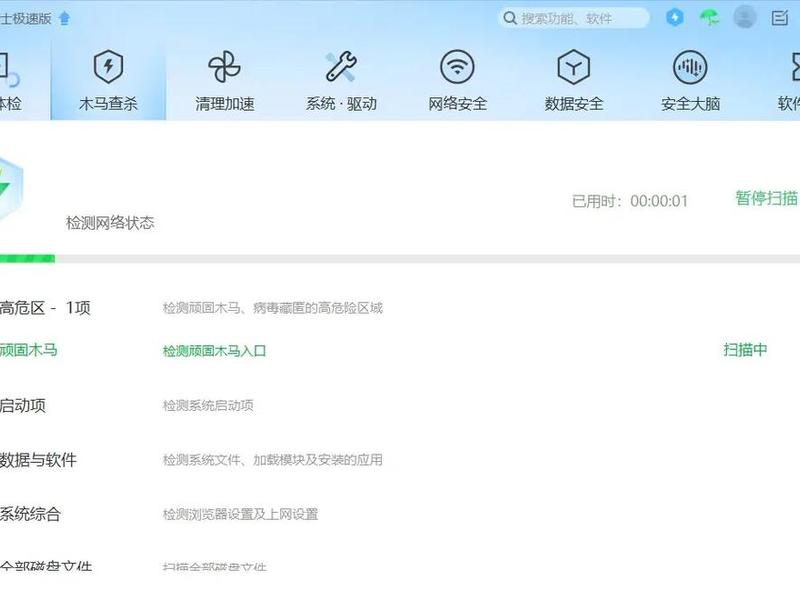This screenshot has width=800, height=600.
Task: Select the 安全大脑 security brain tab
Action: [690, 80]
